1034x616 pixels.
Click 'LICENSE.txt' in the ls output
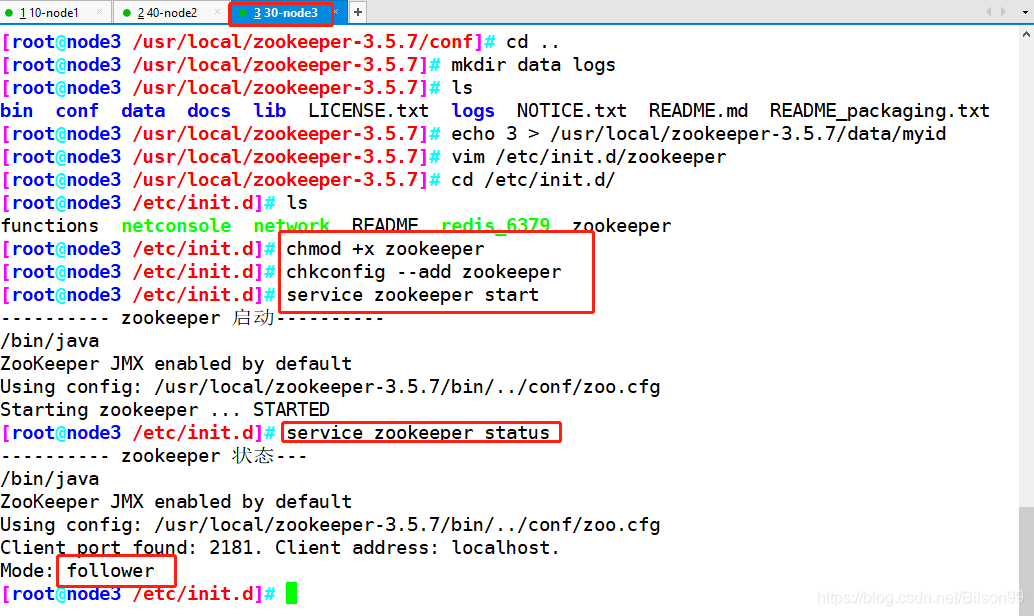click(368, 111)
